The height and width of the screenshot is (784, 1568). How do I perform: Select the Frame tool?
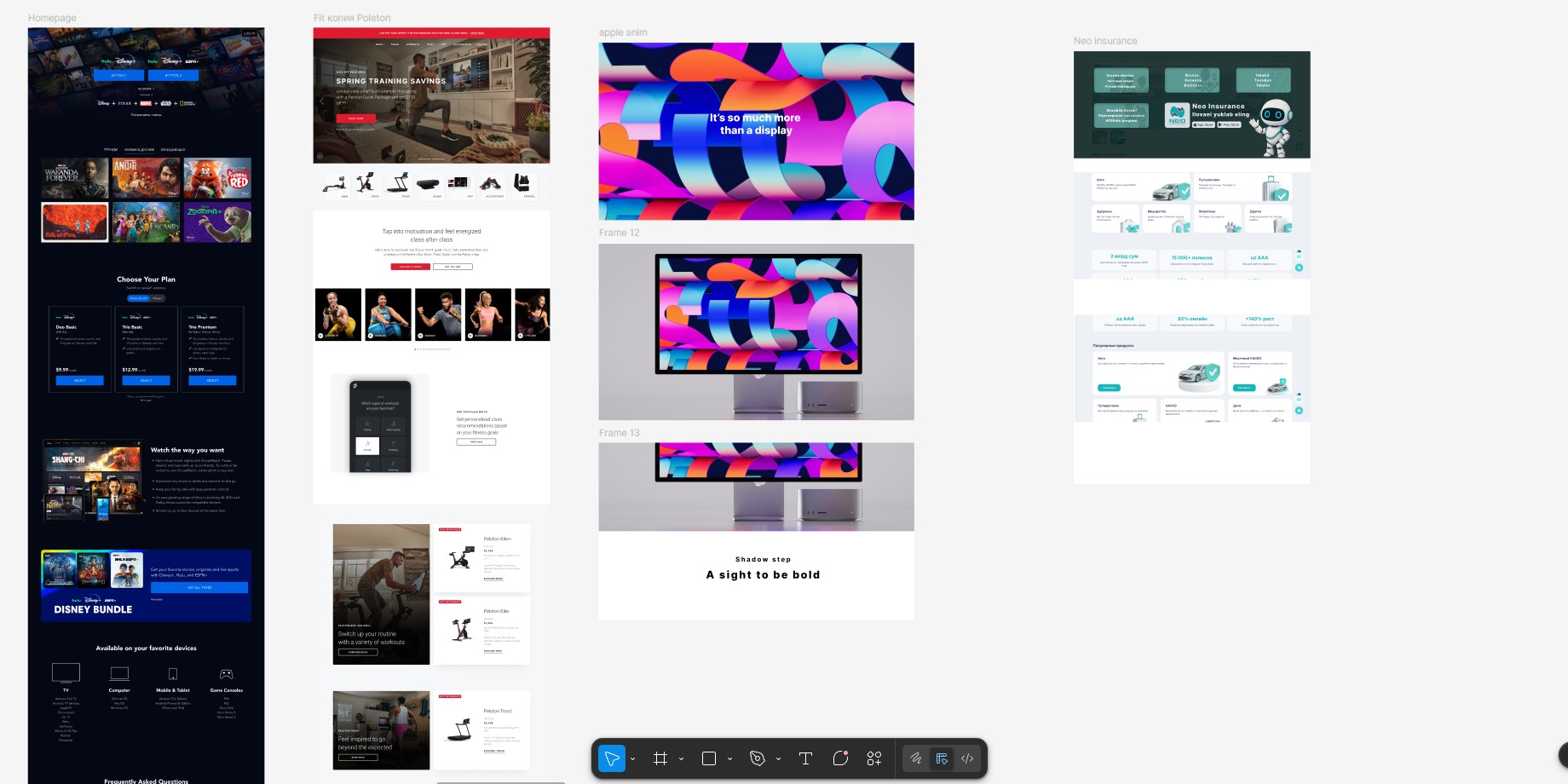[660, 758]
